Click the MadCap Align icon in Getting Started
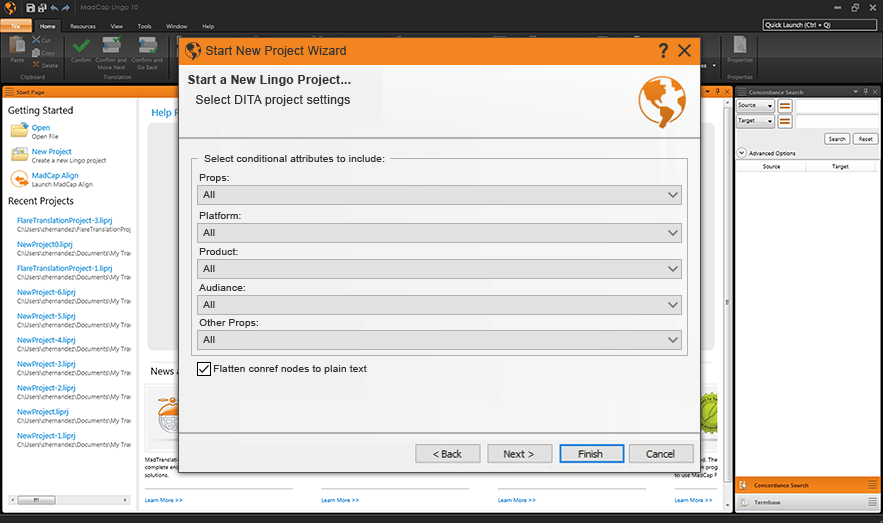Viewport: 883px width, 523px height. [x=19, y=179]
